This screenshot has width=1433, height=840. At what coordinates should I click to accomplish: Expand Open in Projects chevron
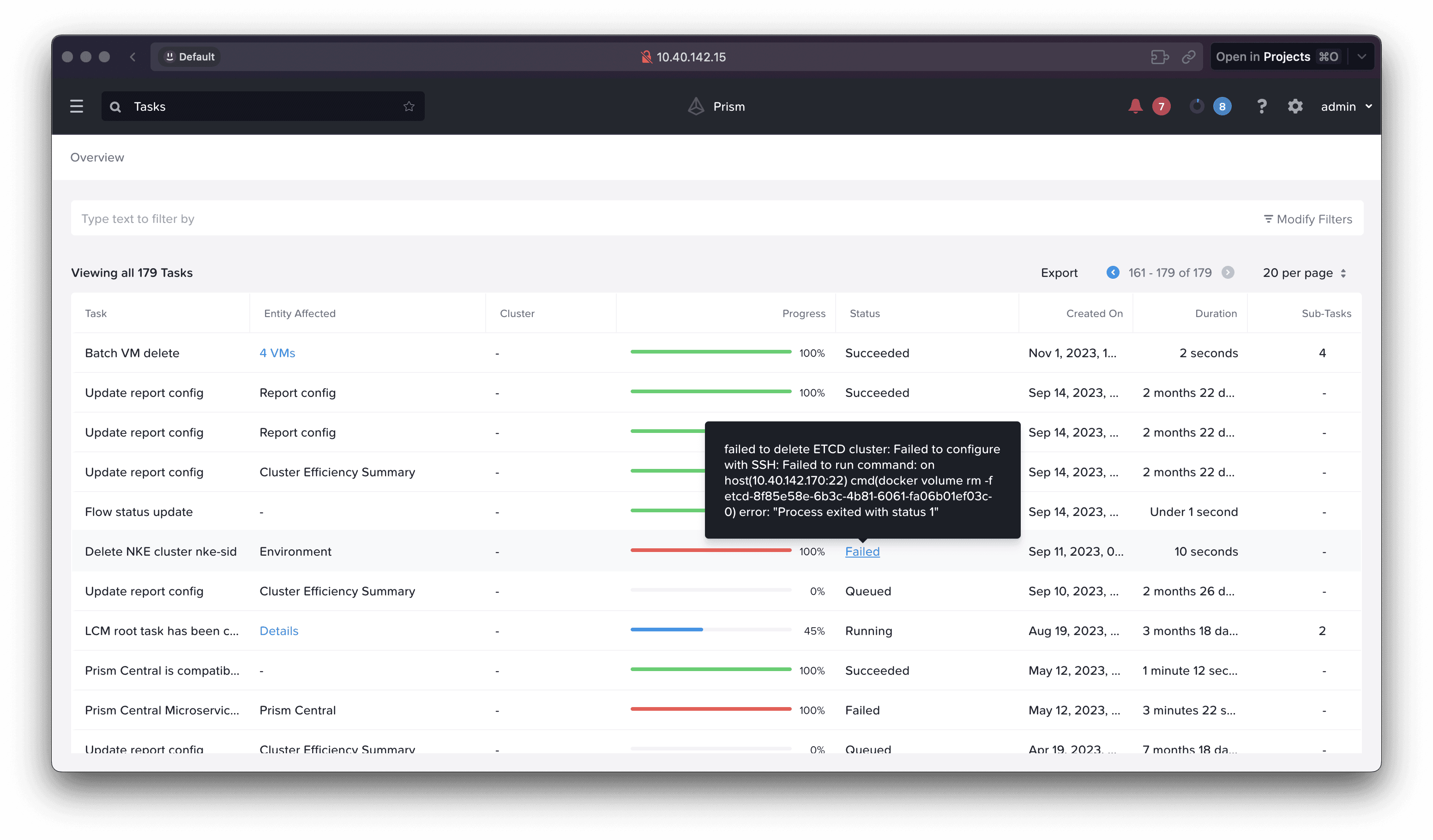click(x=1361, y=57)
